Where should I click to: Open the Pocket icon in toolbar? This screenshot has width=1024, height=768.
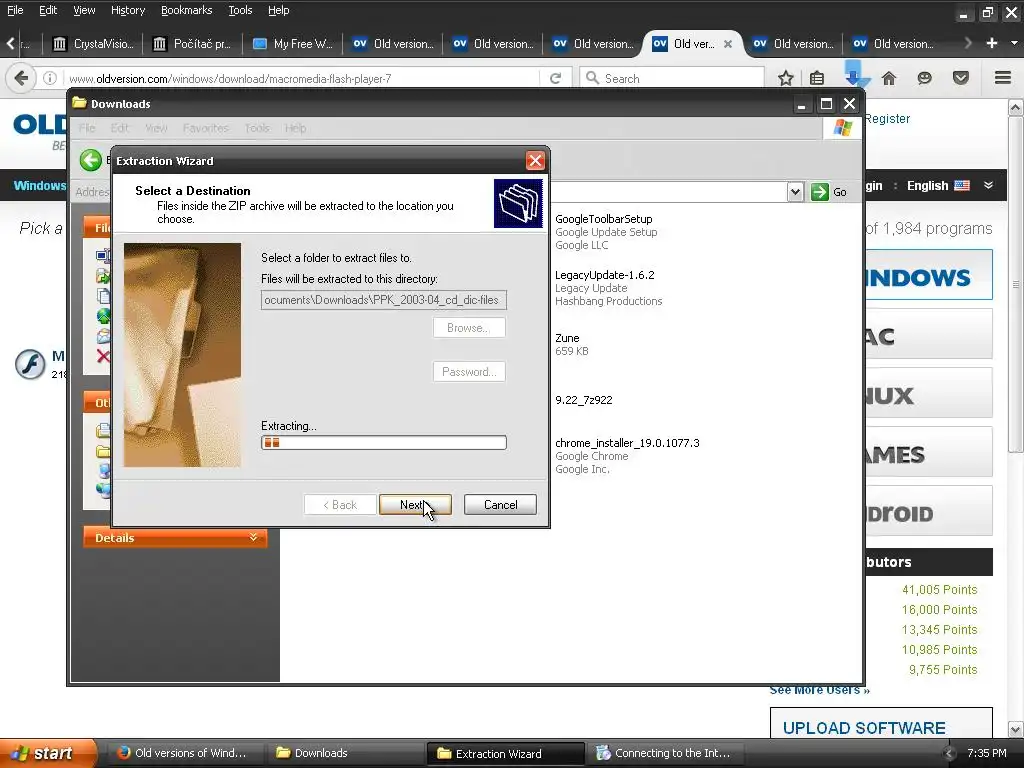click(x=961, y=78)
